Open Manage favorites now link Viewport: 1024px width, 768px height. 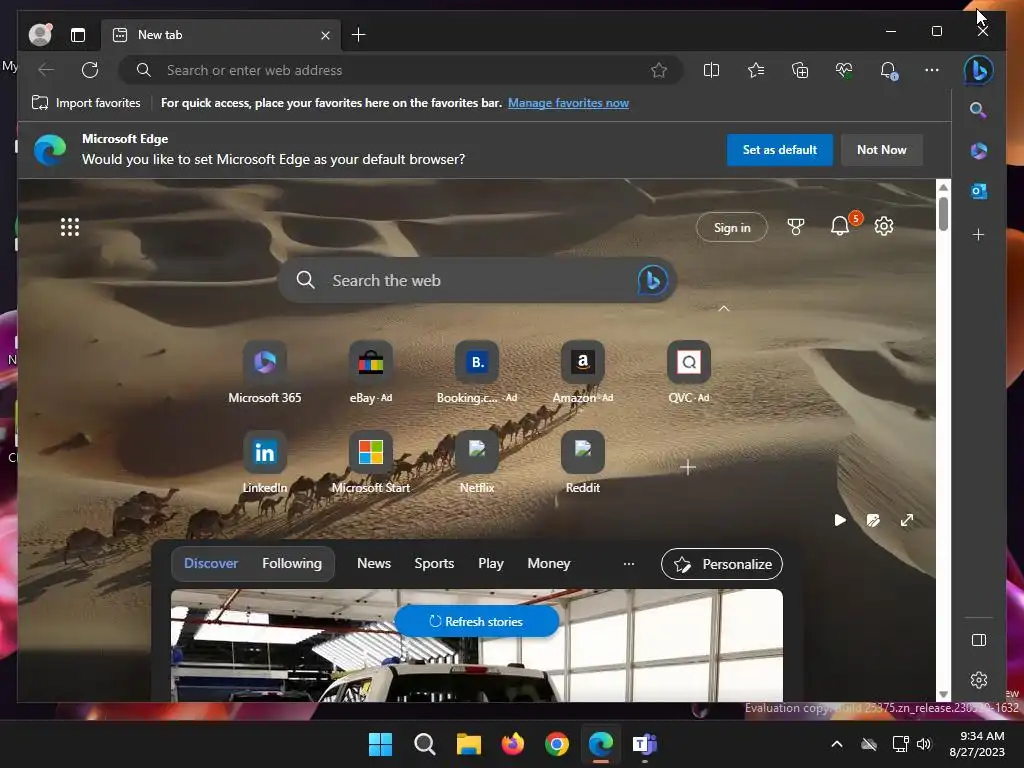pyautogui.click(x=568, y=103)
